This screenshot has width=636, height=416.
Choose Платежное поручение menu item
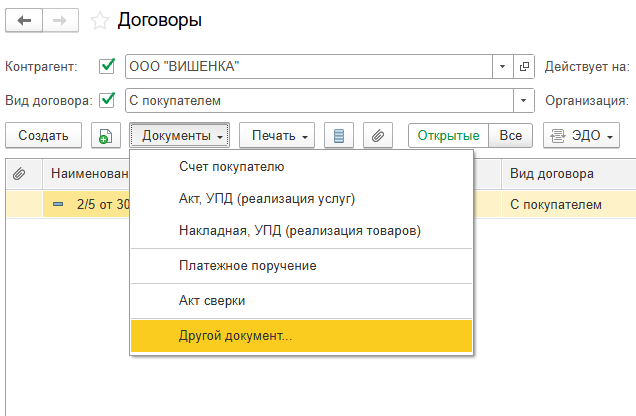(x=301, y=266)
